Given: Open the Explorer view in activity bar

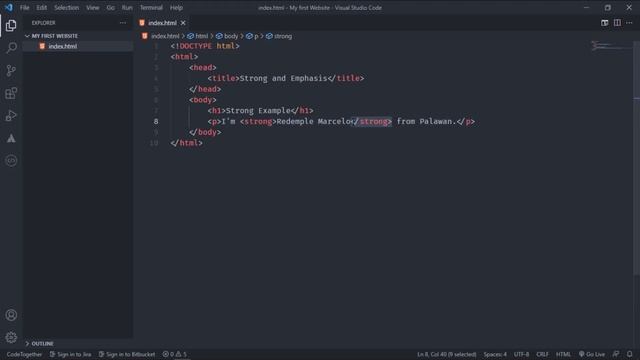Looking at the screenshot, I should (11, 26).
